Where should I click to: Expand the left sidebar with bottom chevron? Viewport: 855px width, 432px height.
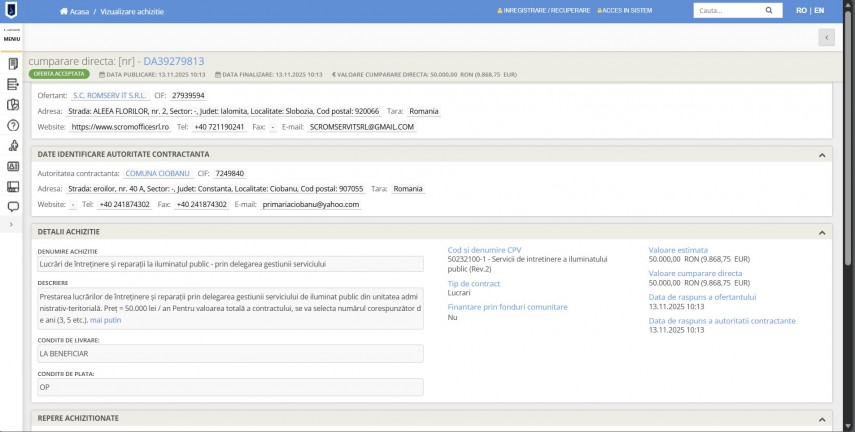point(10,225)
